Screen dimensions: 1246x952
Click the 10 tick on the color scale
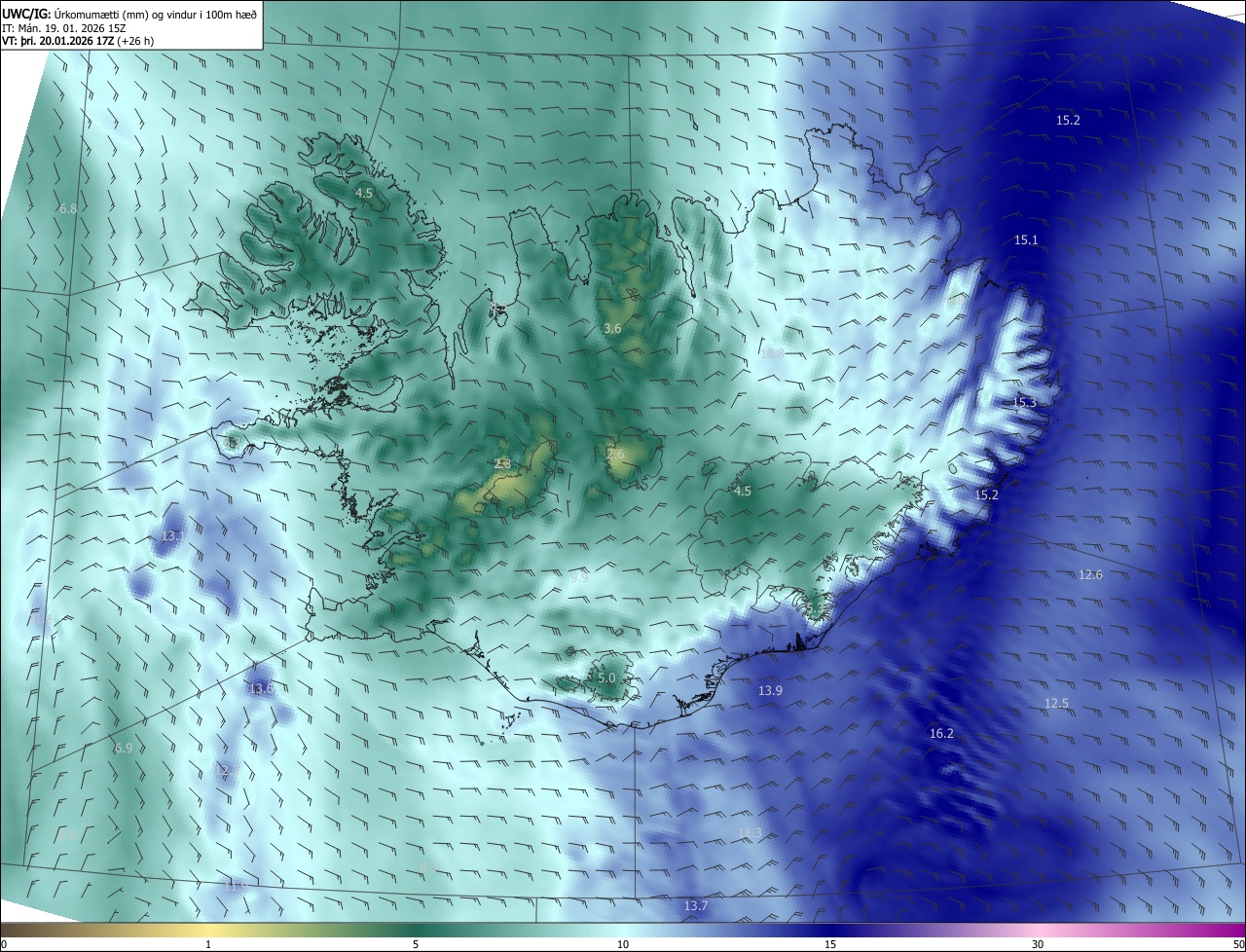click(623, 944)
